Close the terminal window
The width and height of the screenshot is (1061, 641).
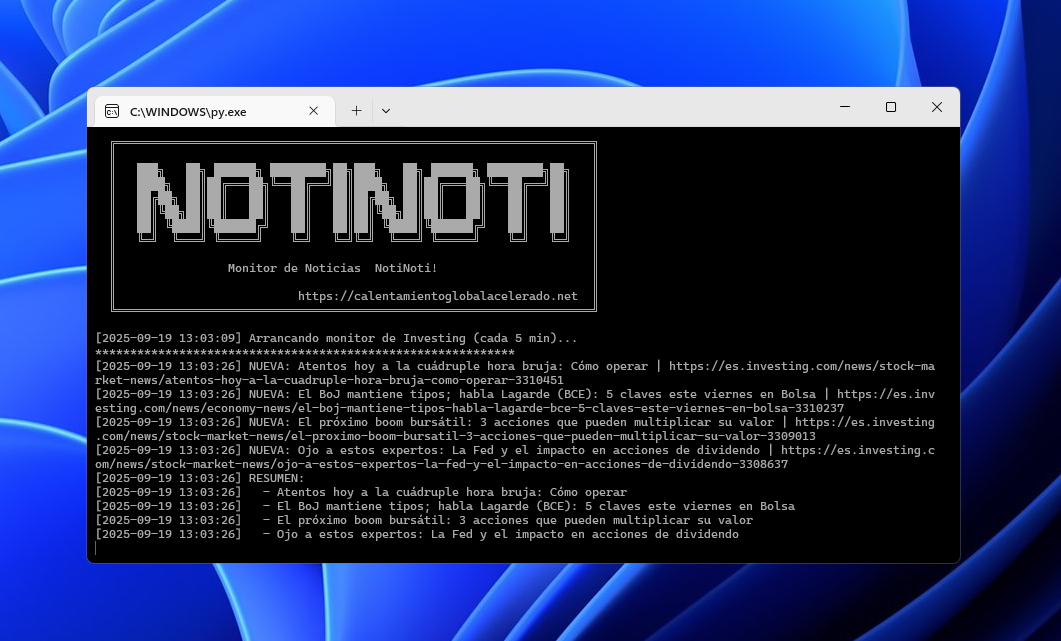pyautogui.click(x=937, y=107)
